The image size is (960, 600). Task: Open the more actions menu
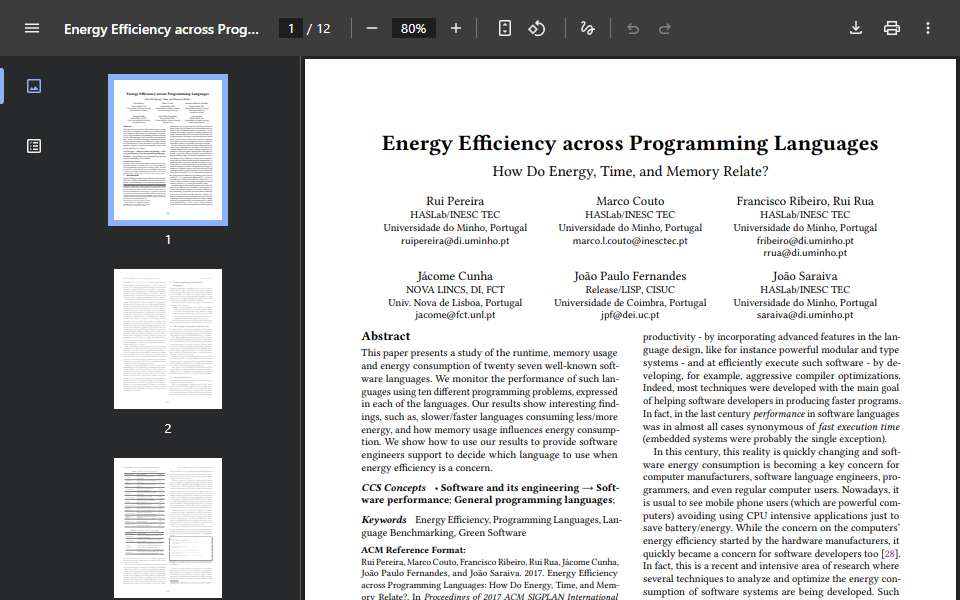coord(928,29)
